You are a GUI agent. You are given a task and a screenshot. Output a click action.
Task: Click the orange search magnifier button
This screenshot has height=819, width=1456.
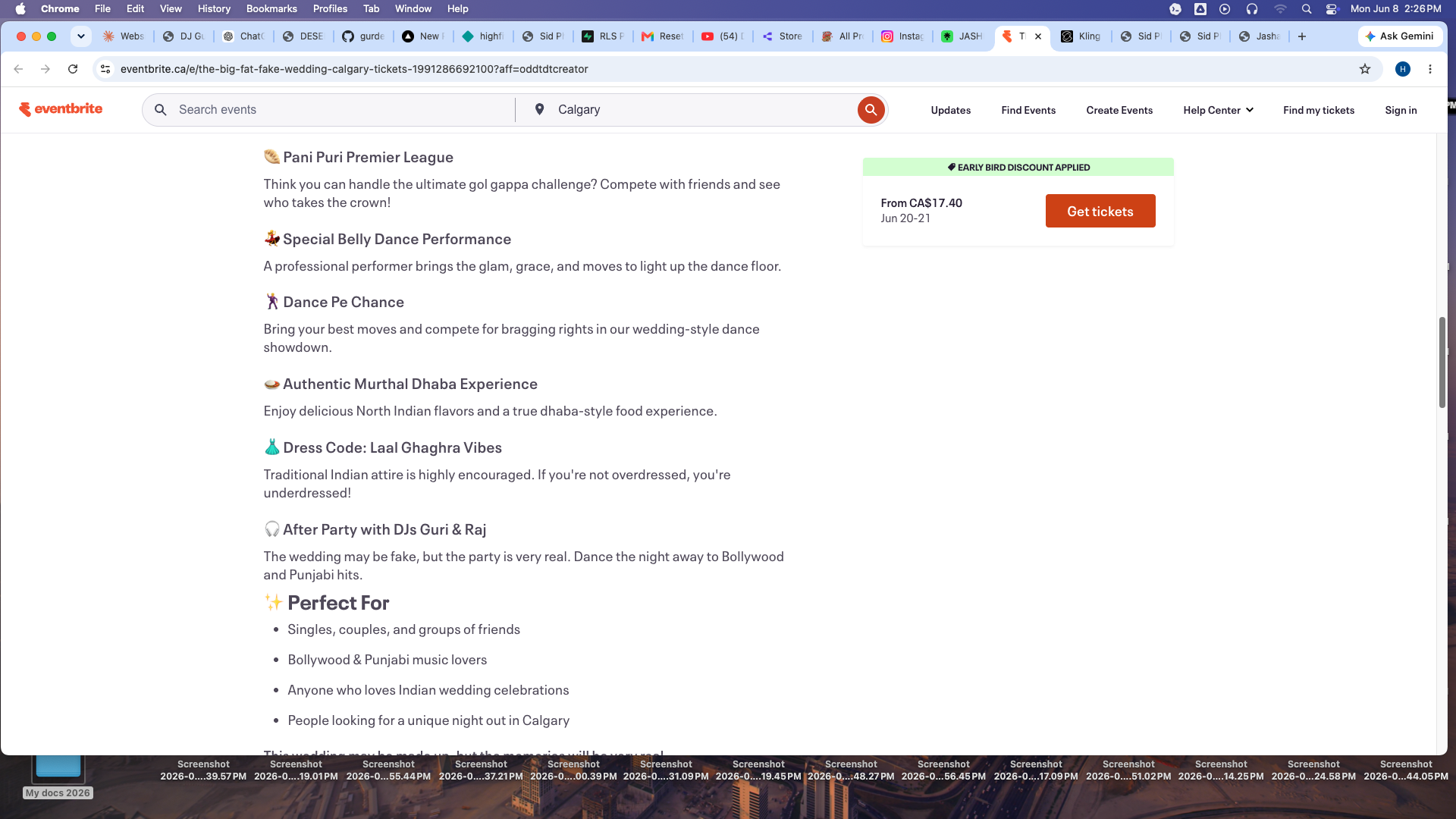[871, 110]
